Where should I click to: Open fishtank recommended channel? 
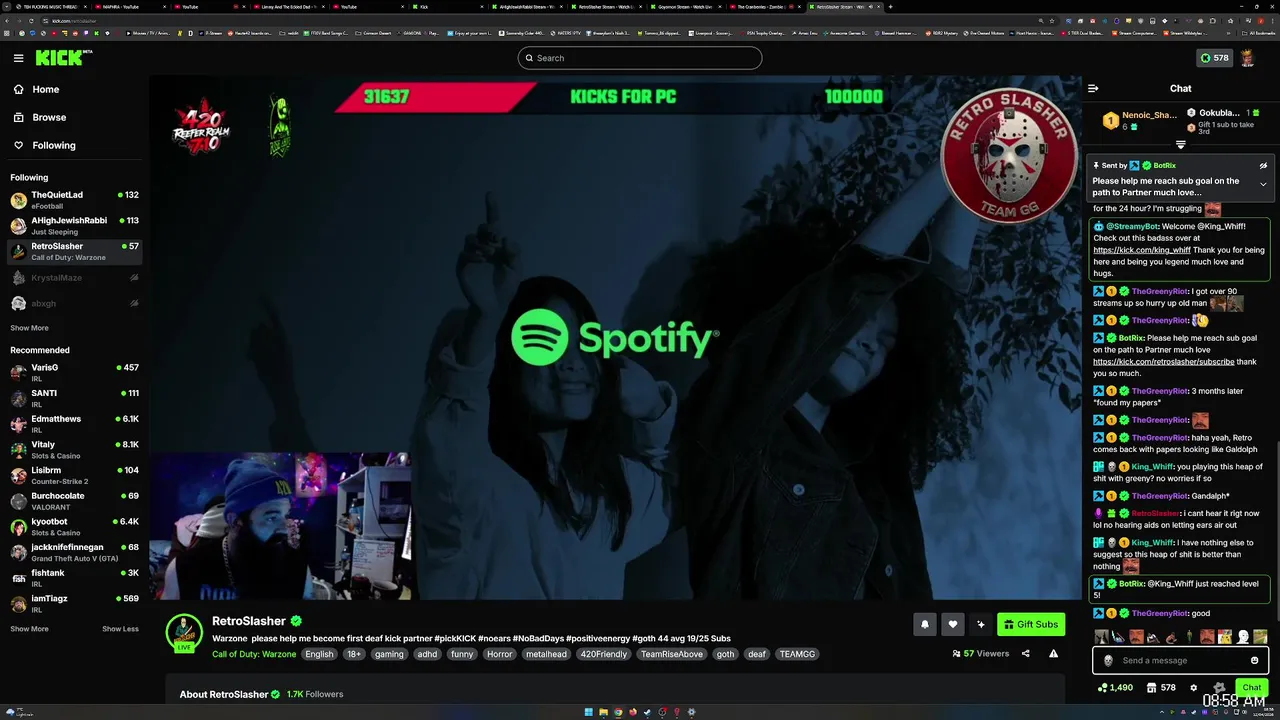click(x=75, y=578)
